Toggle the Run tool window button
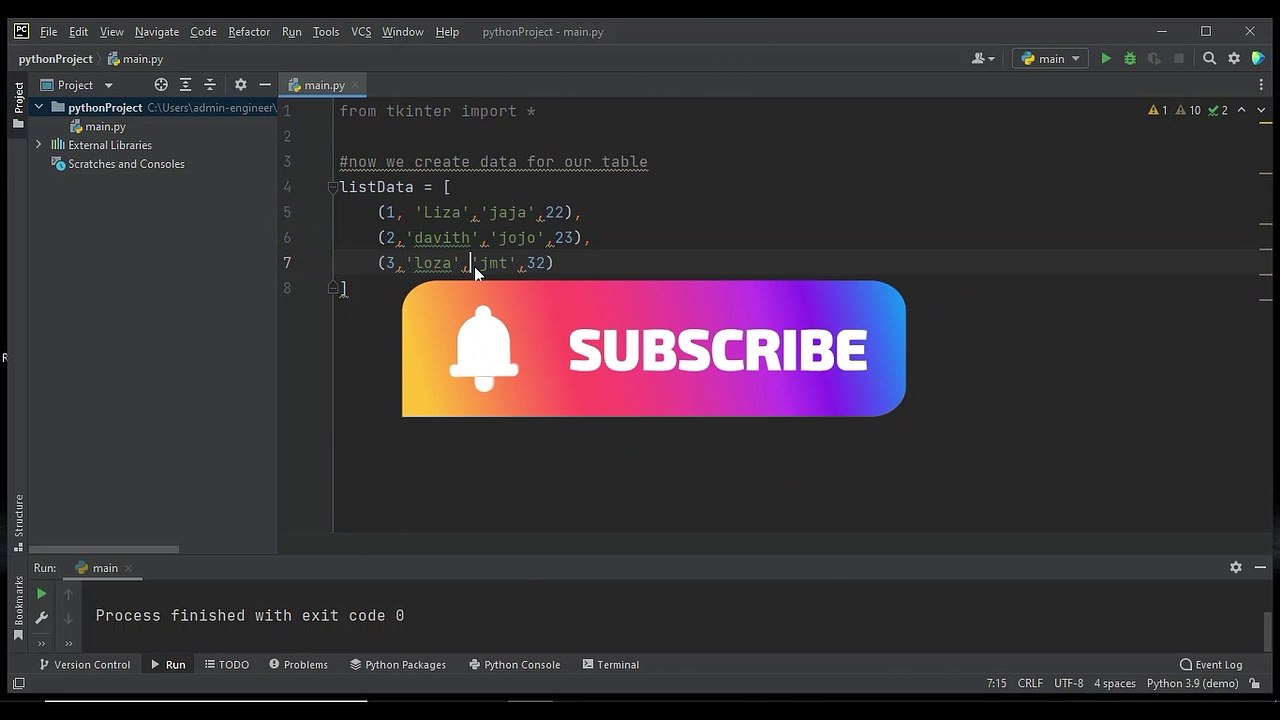1280x720 pixels. pyautogui.click(x=168, y=664)
